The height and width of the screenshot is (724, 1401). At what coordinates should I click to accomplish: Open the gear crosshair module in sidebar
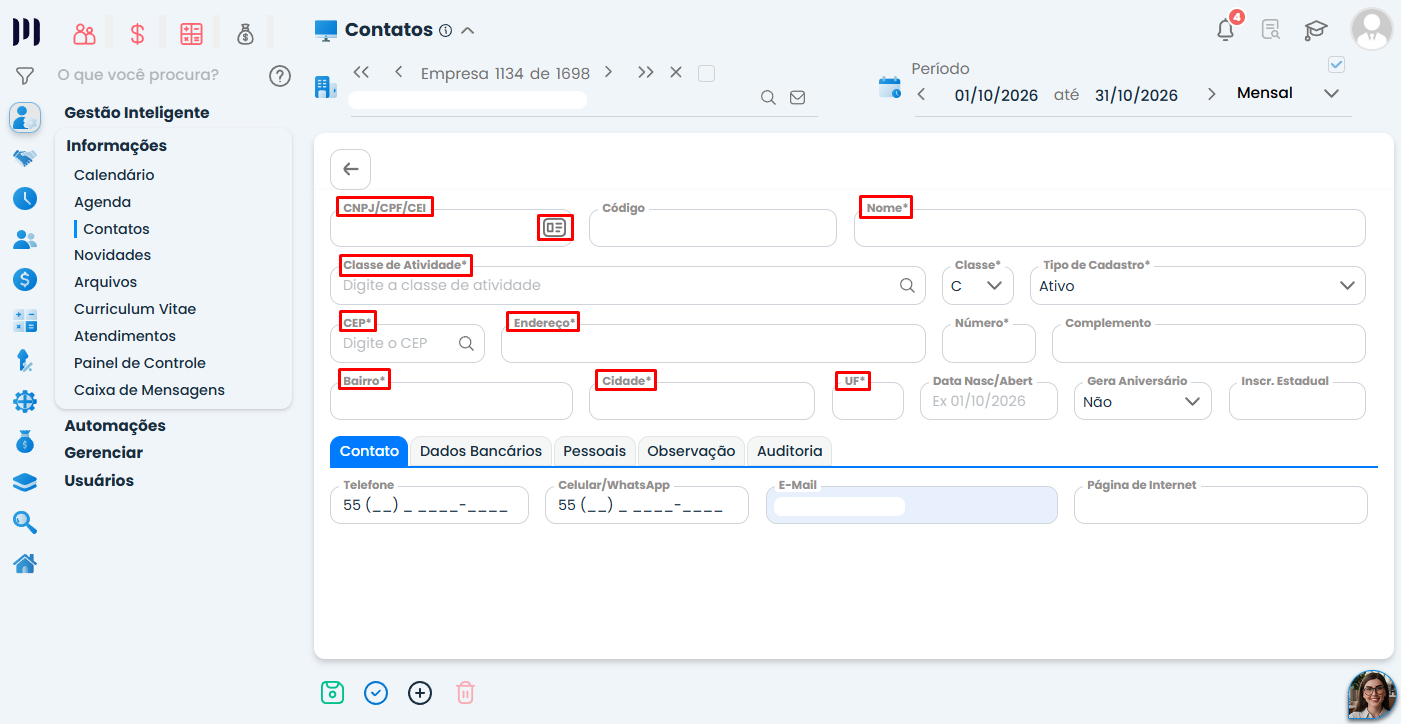(x=25, y=401)
